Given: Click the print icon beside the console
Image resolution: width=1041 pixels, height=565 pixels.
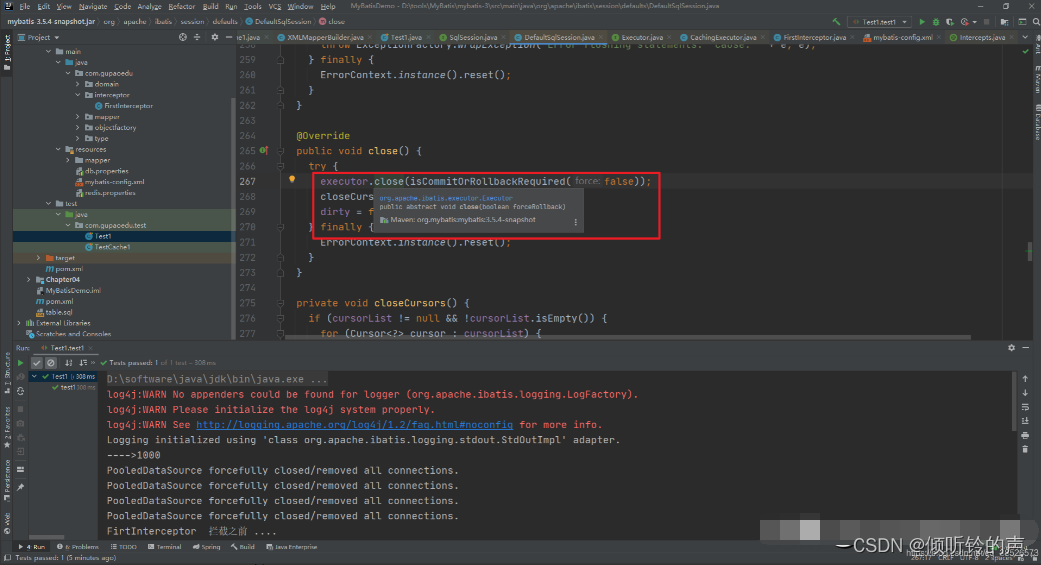Looking at the screenshot, I should click(1025, 436).
